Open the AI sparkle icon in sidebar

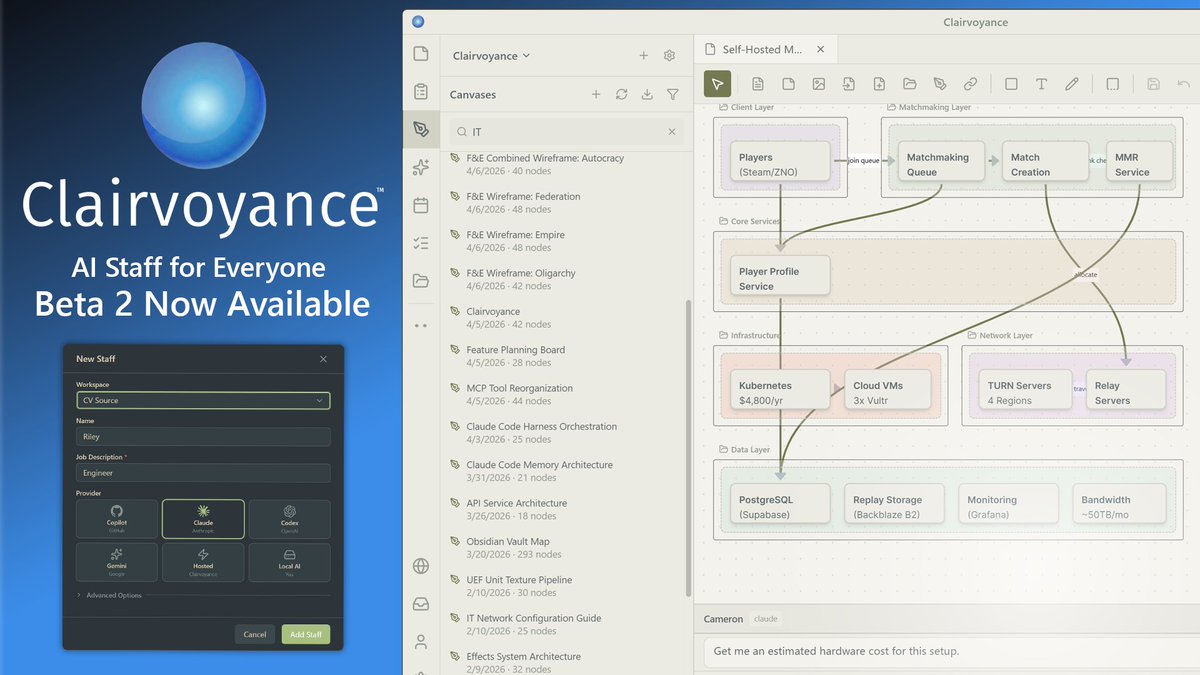pos(420,167)
